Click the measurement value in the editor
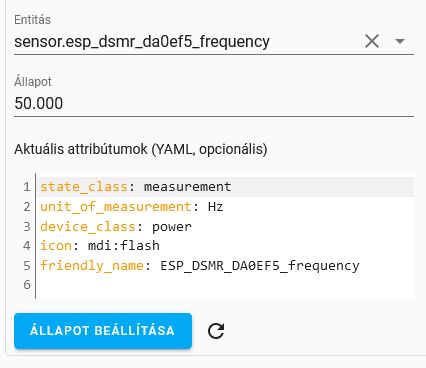This screenshot has width=426, height=368. (x=187, y=187)
